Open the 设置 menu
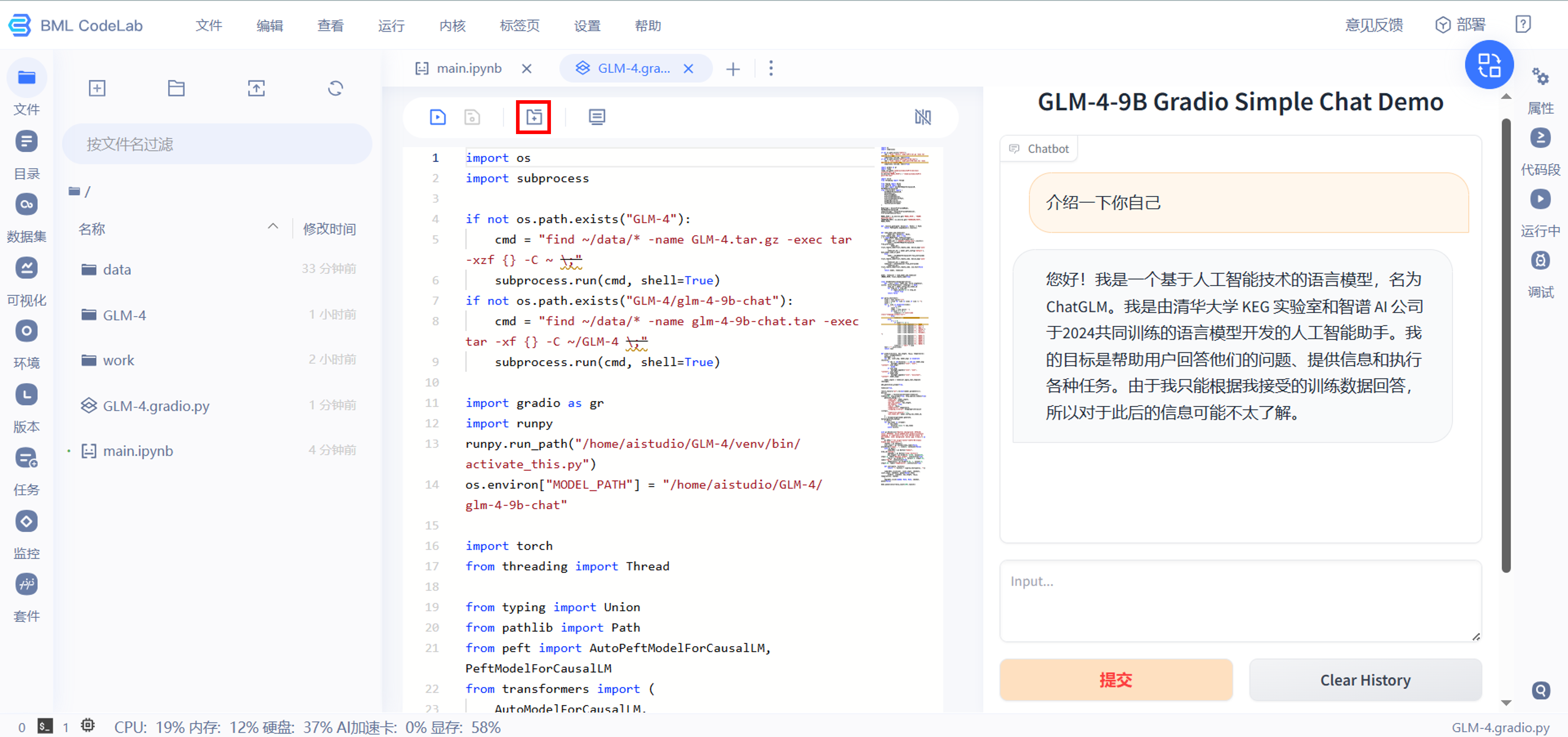This screenshot has height=737, width=1568. (587, 26)
